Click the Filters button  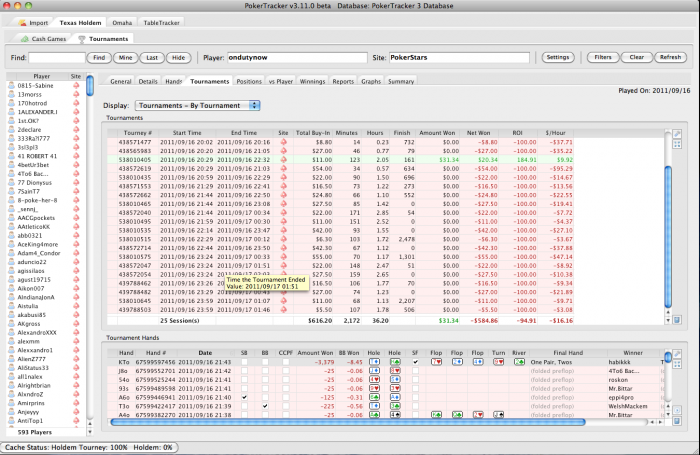coord(603,58)
